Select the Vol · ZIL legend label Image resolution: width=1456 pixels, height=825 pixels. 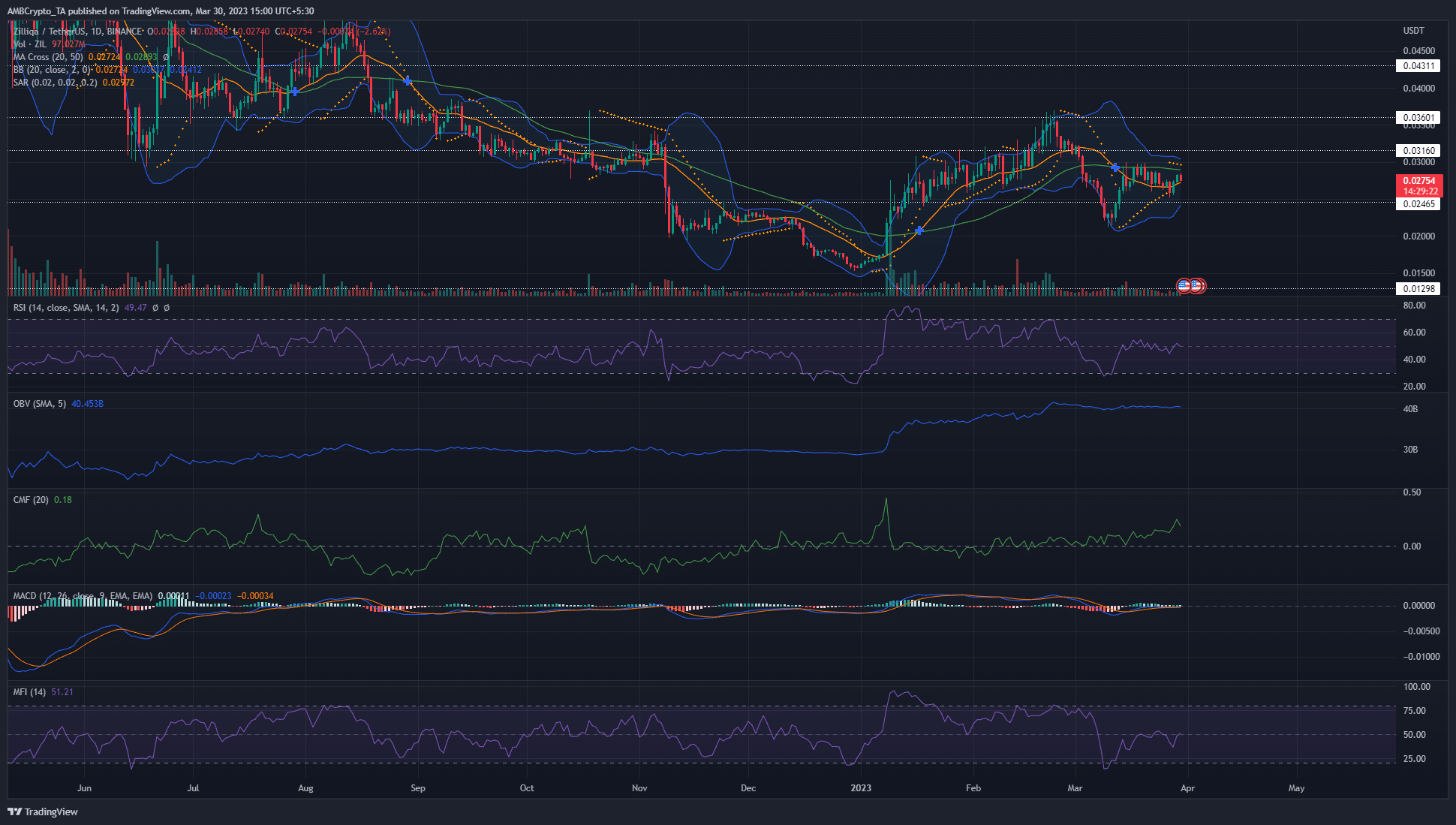[31, 44]
